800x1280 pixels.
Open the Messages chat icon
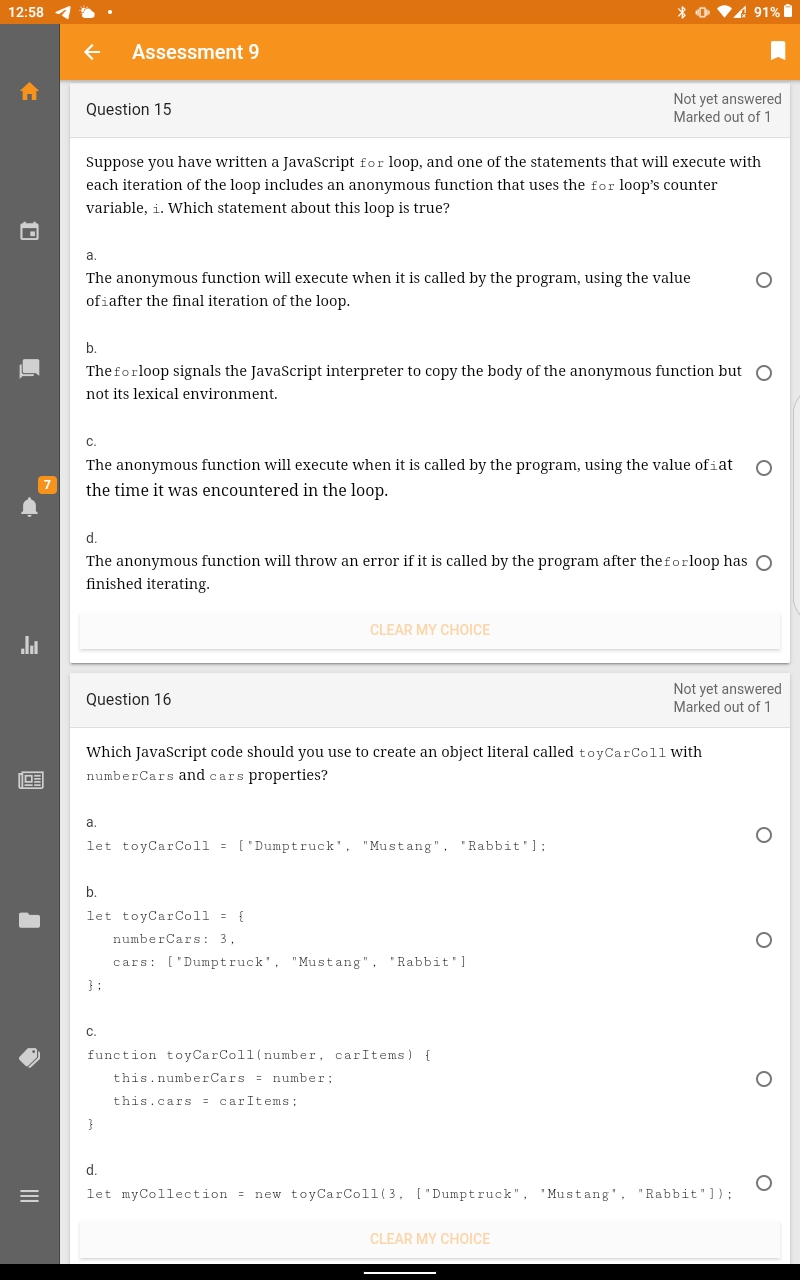[x=30, y=368]
